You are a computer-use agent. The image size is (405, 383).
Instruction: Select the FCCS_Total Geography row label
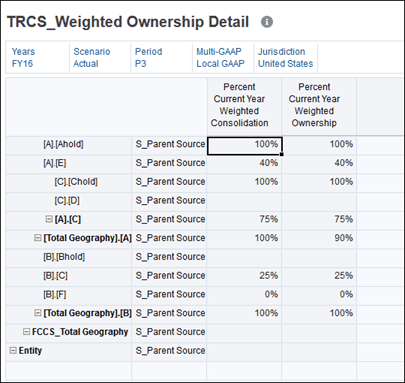click(x=80, y=332)
